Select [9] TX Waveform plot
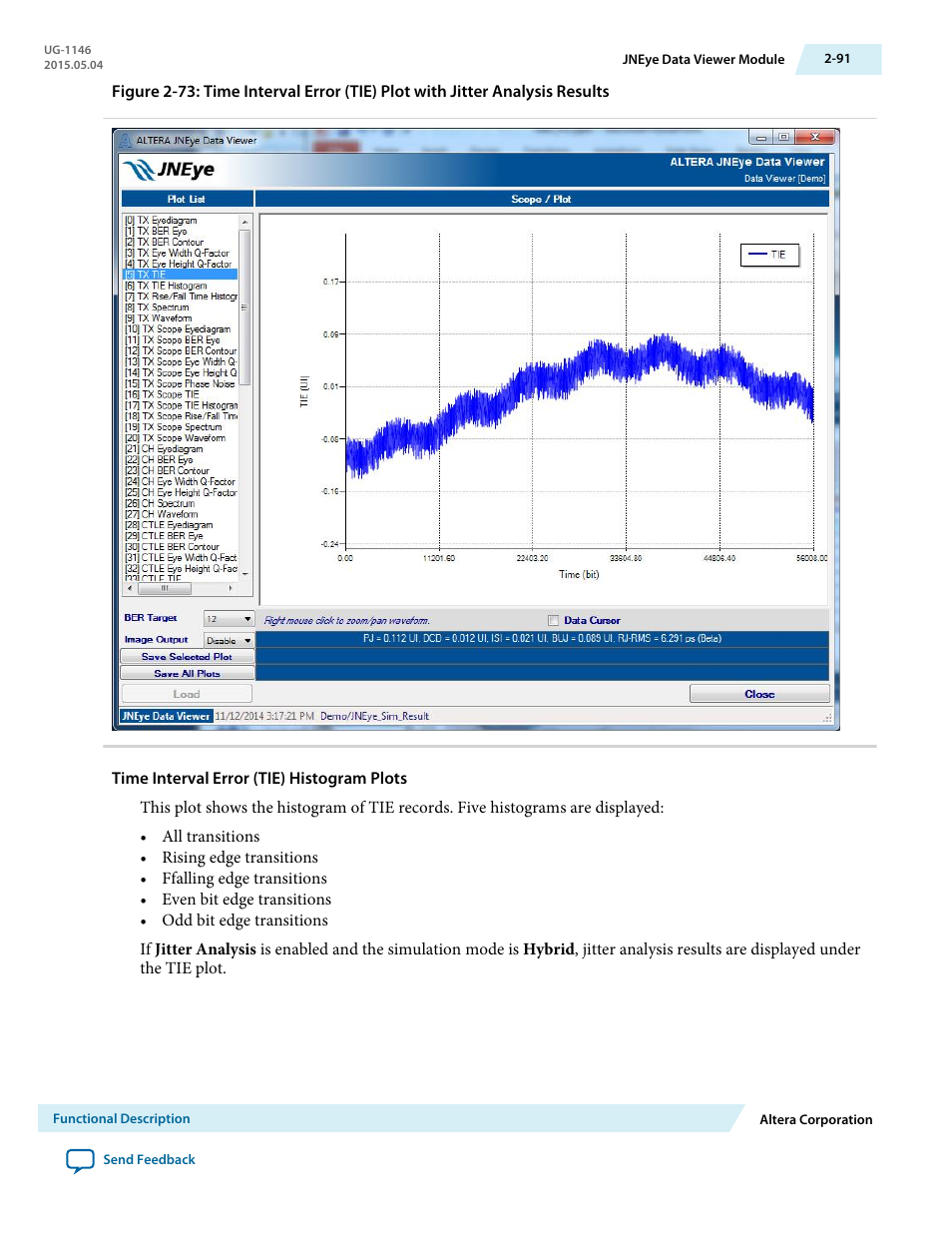 click(158, 318)
